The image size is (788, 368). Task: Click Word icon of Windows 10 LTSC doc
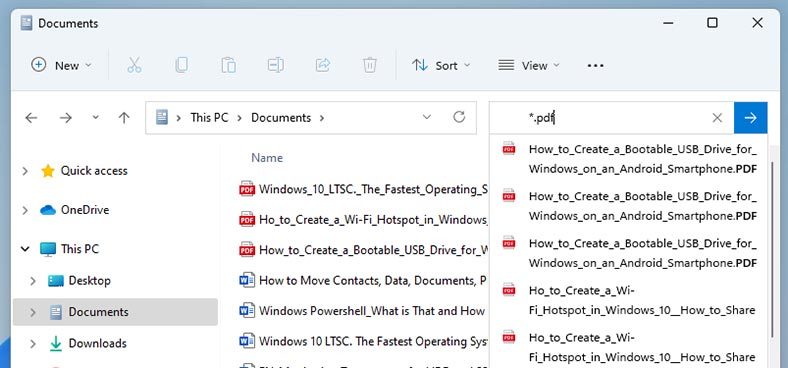click(247, 341)
